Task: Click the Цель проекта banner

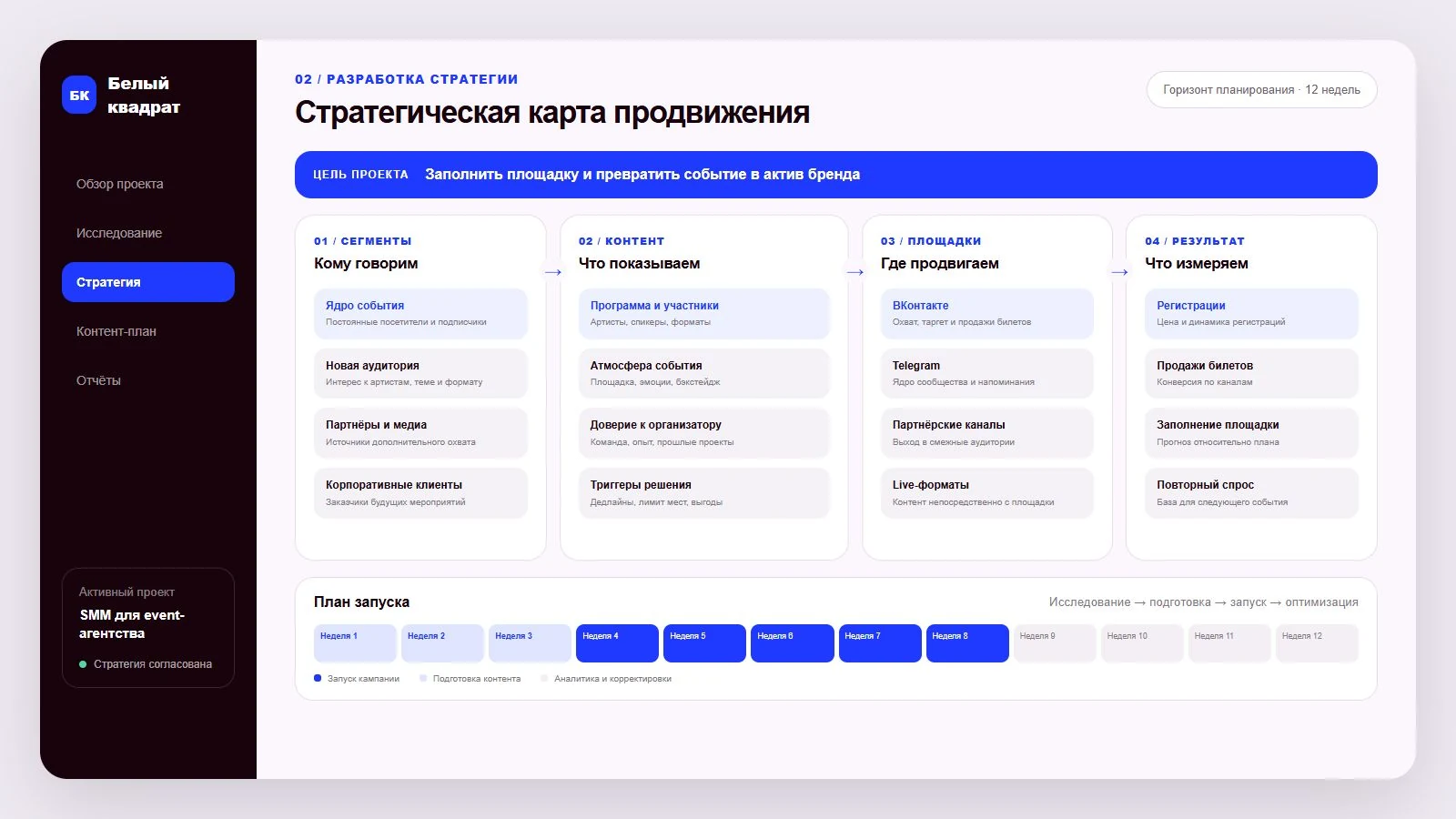Action: click(835, 175)
